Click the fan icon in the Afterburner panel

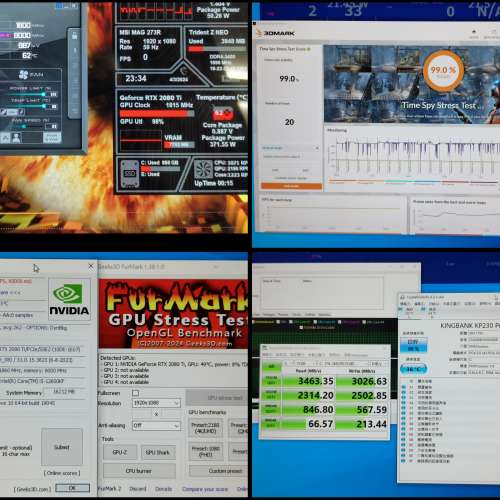point(24,74)
